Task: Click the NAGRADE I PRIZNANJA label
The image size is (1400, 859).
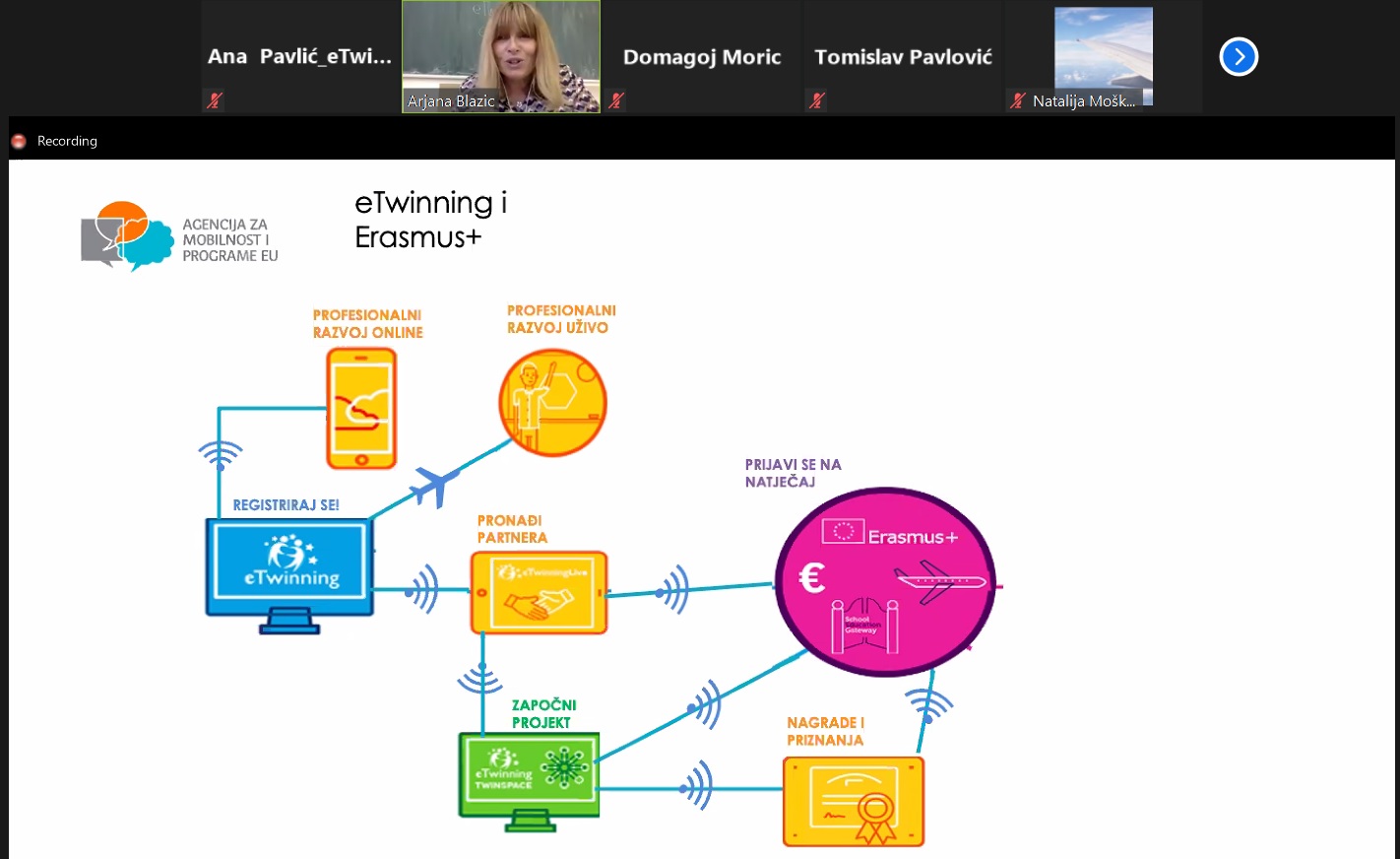Action: [825, 731]
